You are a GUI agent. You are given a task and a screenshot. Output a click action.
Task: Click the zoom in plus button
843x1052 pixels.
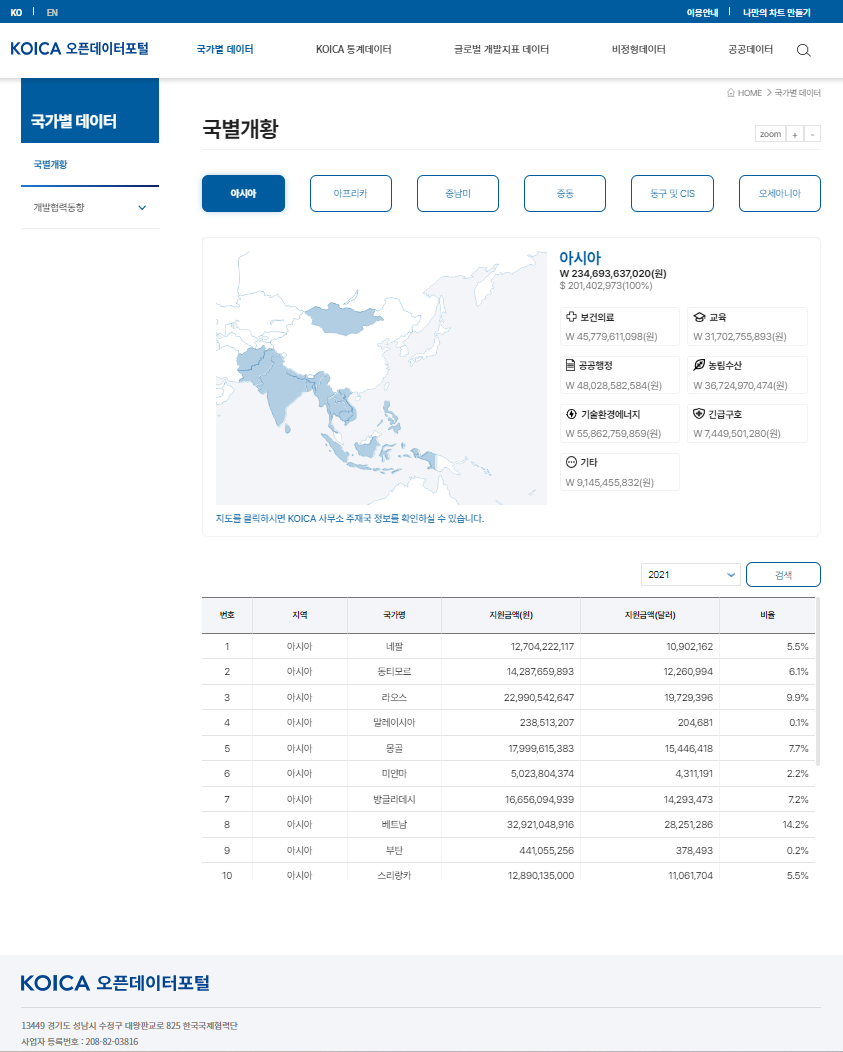794,134
